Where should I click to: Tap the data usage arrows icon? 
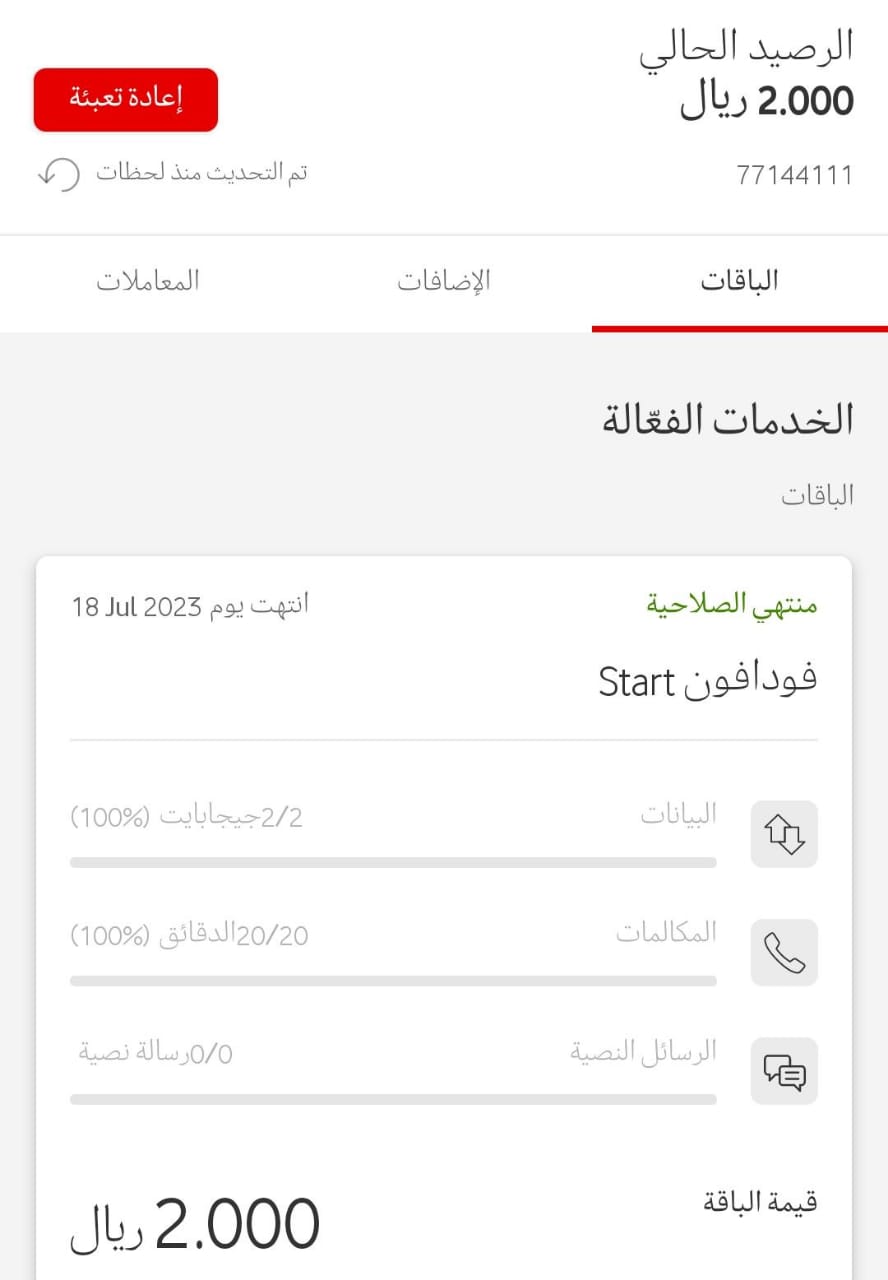(784, 834)
